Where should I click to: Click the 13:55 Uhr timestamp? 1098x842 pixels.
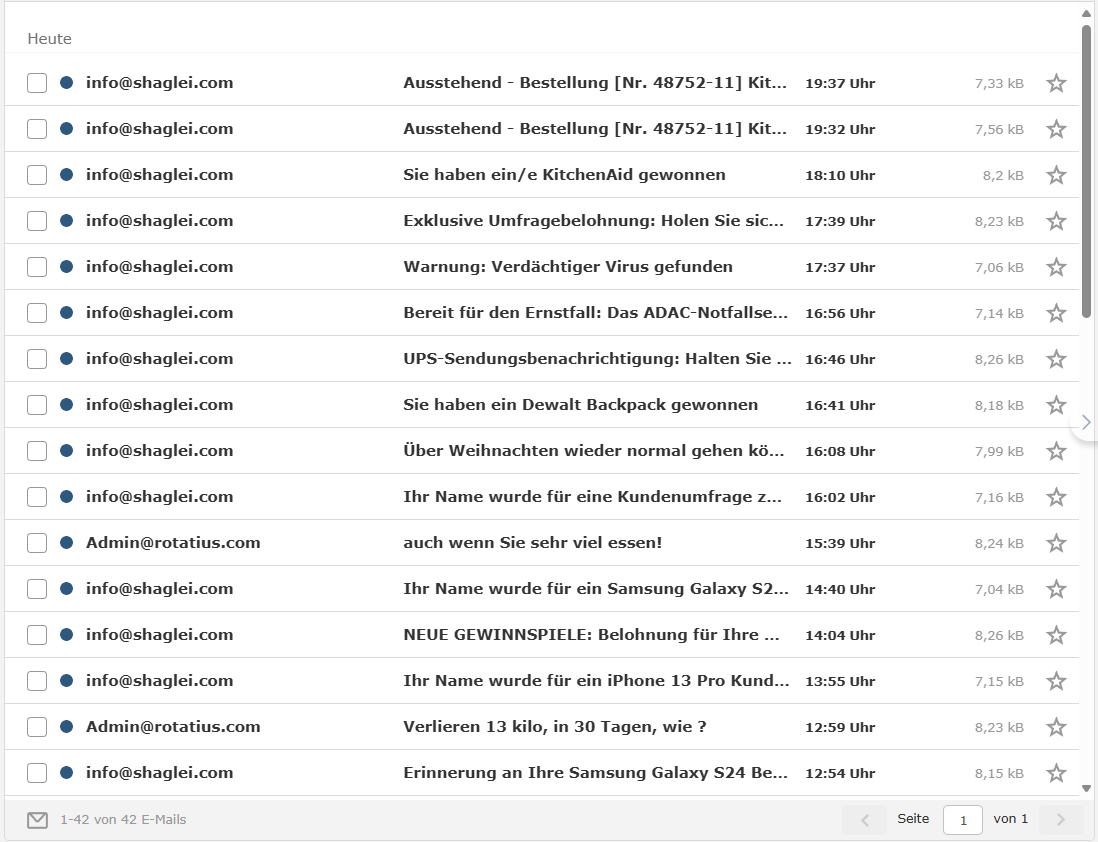tap(840, 681)
